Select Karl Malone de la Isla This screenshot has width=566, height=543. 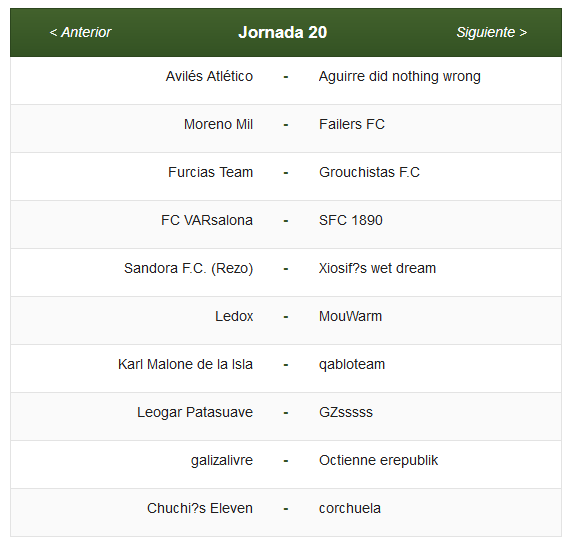coord(185,364)
